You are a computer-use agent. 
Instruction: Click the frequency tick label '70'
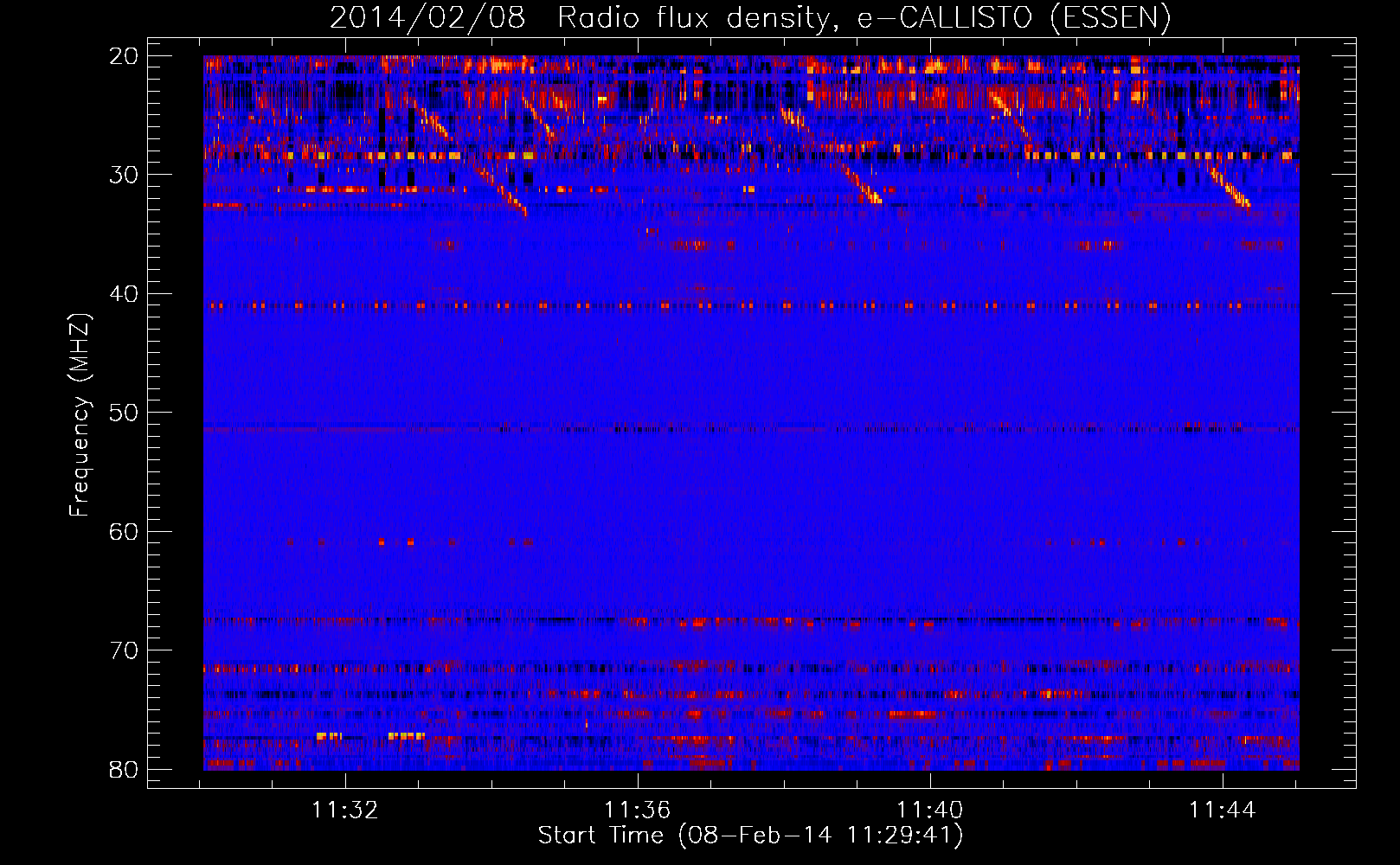pos(124,650)
